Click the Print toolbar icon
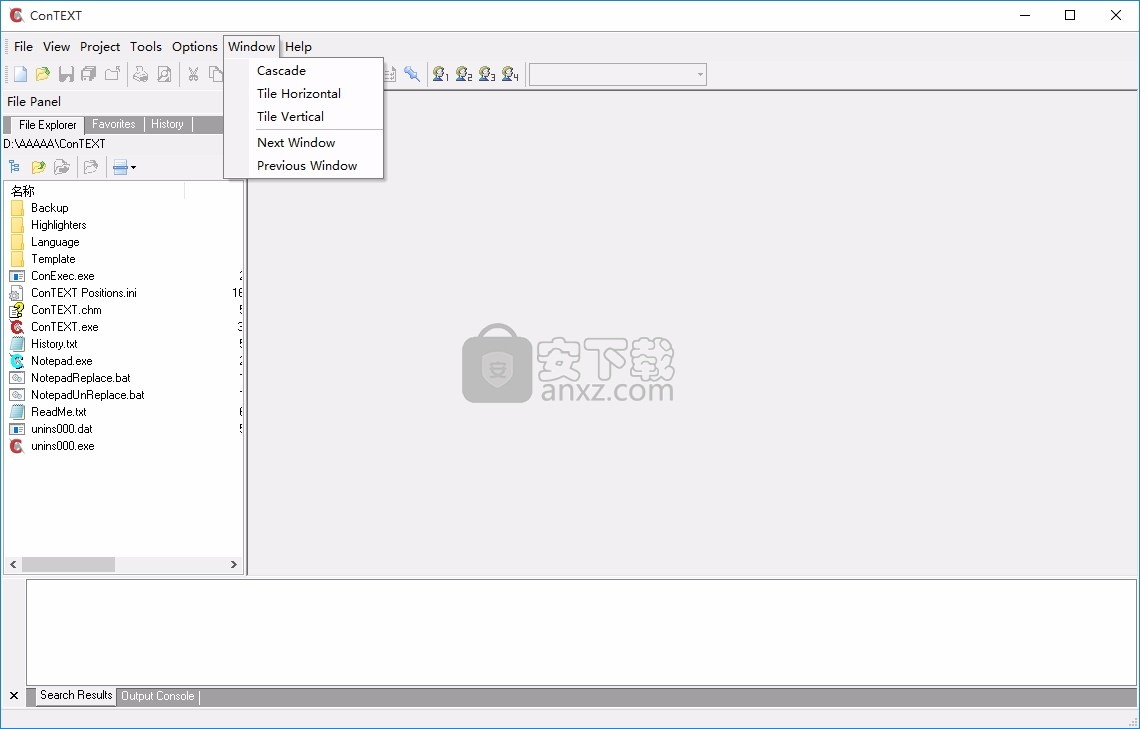This screenshot has height=729, width=1140. click(141, 74)
